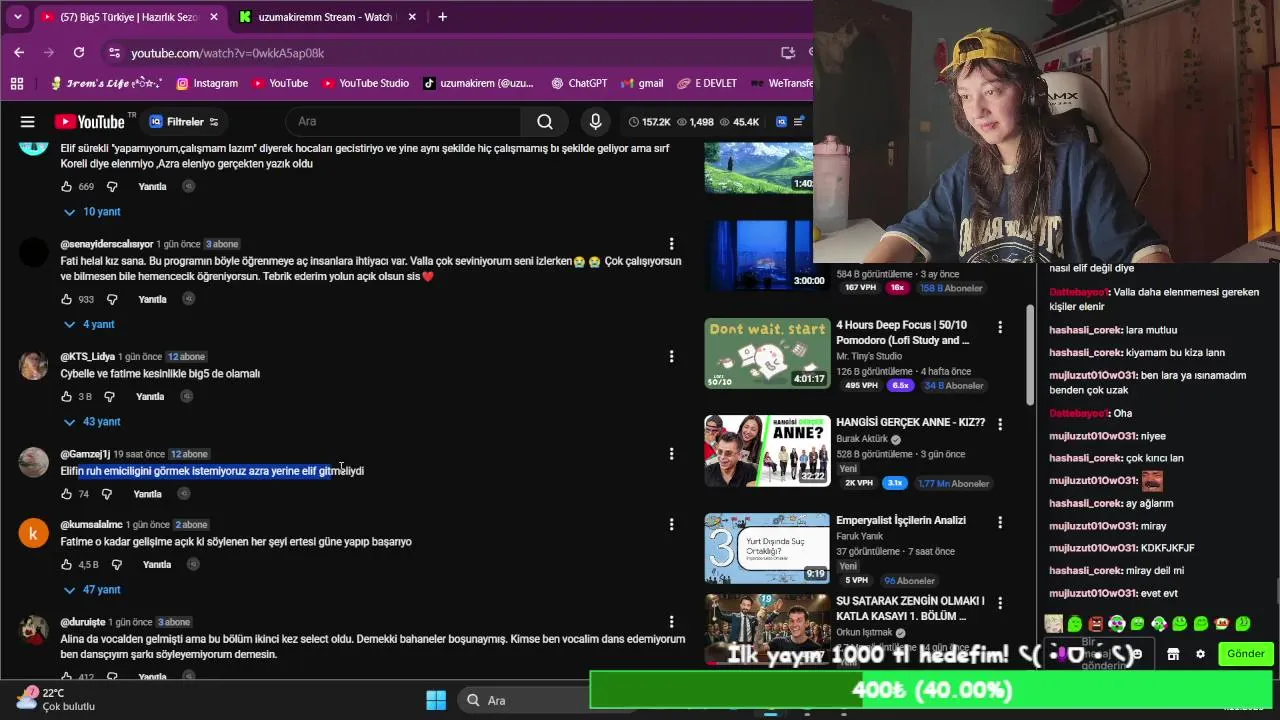Expand the 4 yanıt replies
Screen dimensions: 1280x720
(x=89, y=325)
